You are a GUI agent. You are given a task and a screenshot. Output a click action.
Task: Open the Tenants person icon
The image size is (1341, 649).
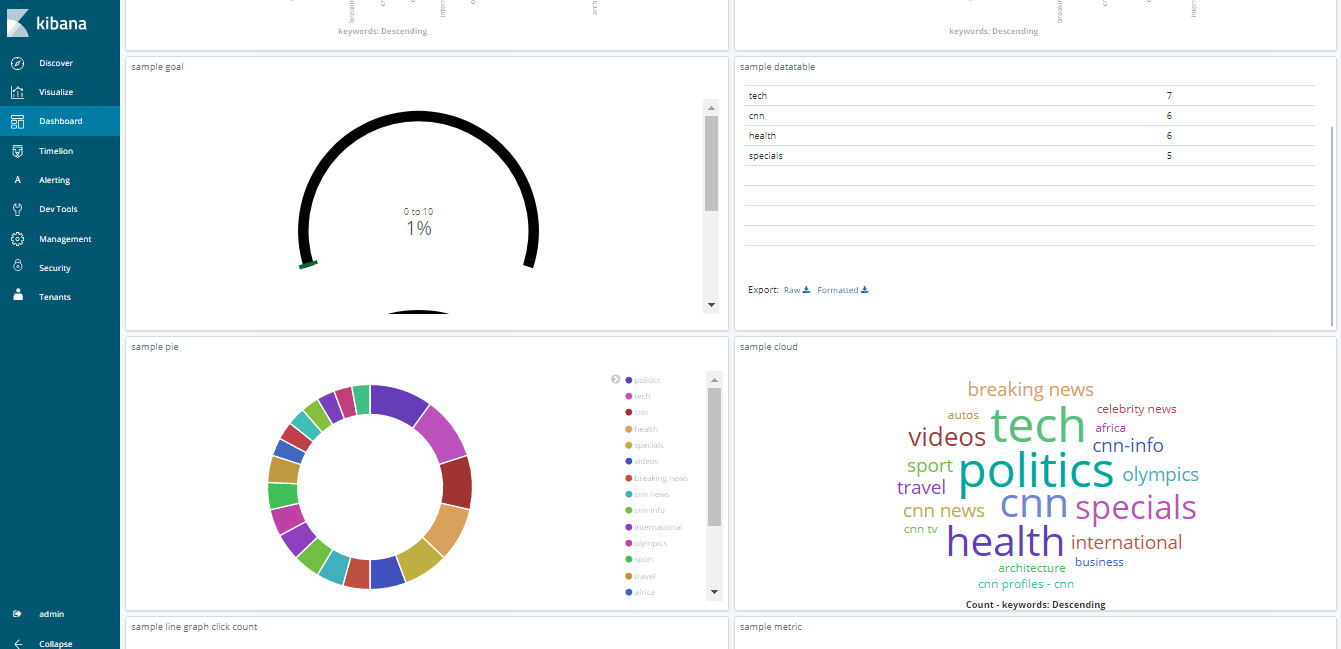17,296
